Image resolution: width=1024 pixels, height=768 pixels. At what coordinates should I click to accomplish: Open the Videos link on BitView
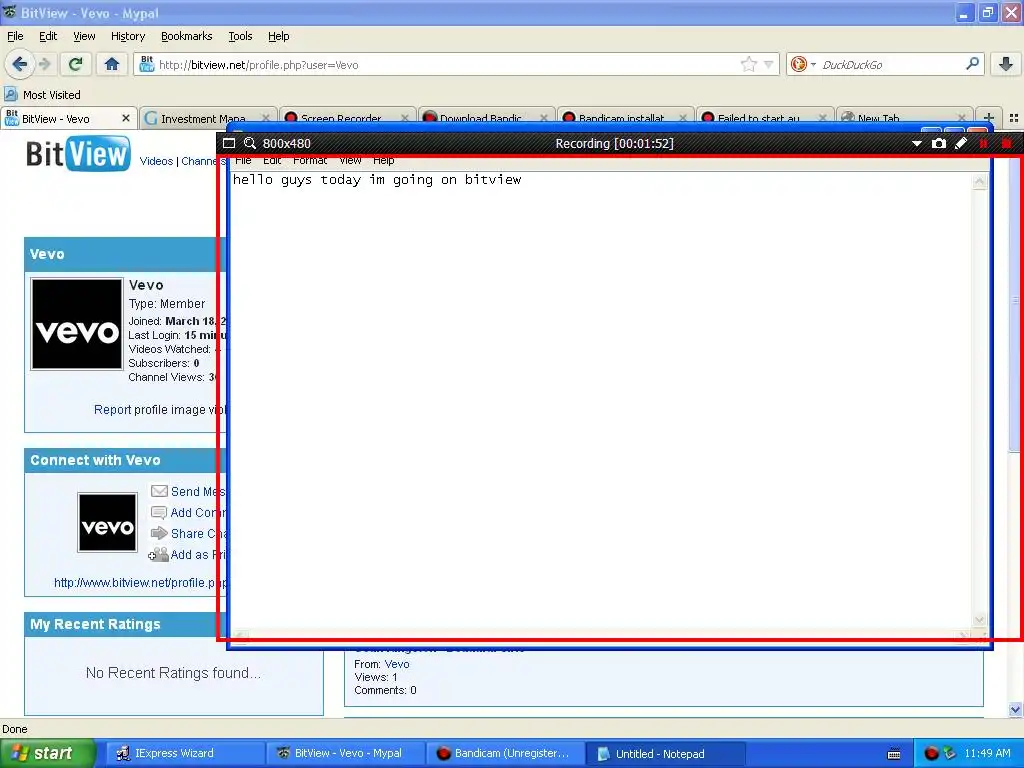pyautogui.click(x=156, y=161)
